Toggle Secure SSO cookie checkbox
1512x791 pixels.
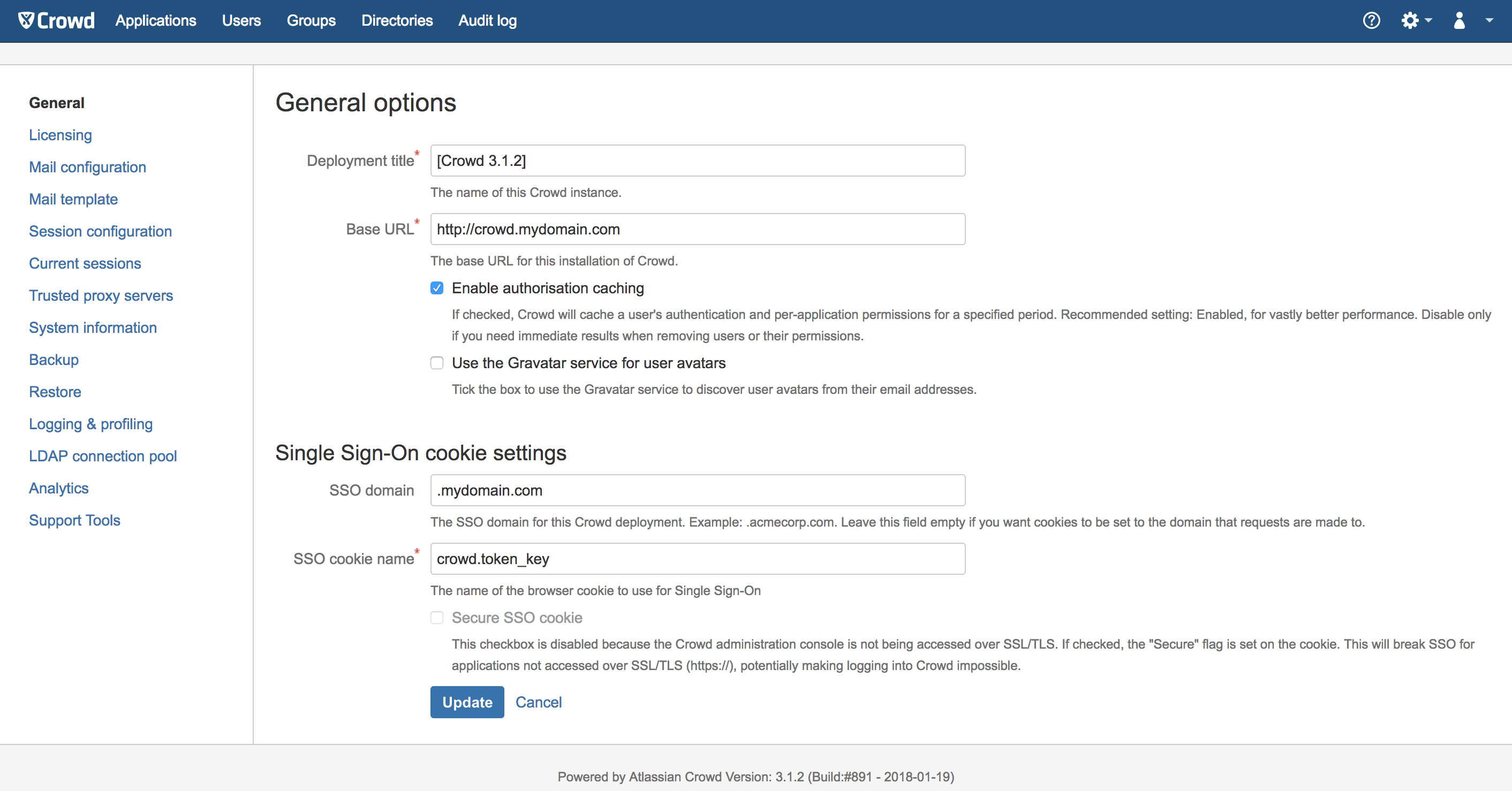point(436,617)
